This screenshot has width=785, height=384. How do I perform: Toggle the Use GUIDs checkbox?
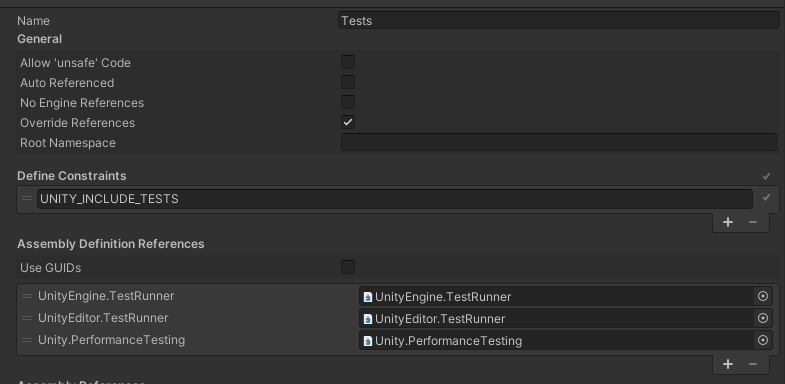coord(348,267)
